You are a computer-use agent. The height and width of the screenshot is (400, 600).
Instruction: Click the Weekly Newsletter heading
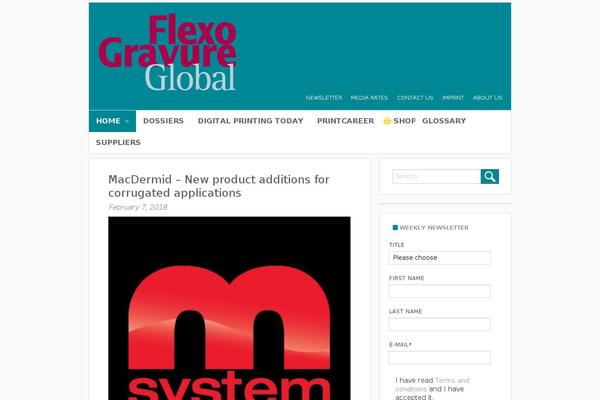(x=434, y=227)
